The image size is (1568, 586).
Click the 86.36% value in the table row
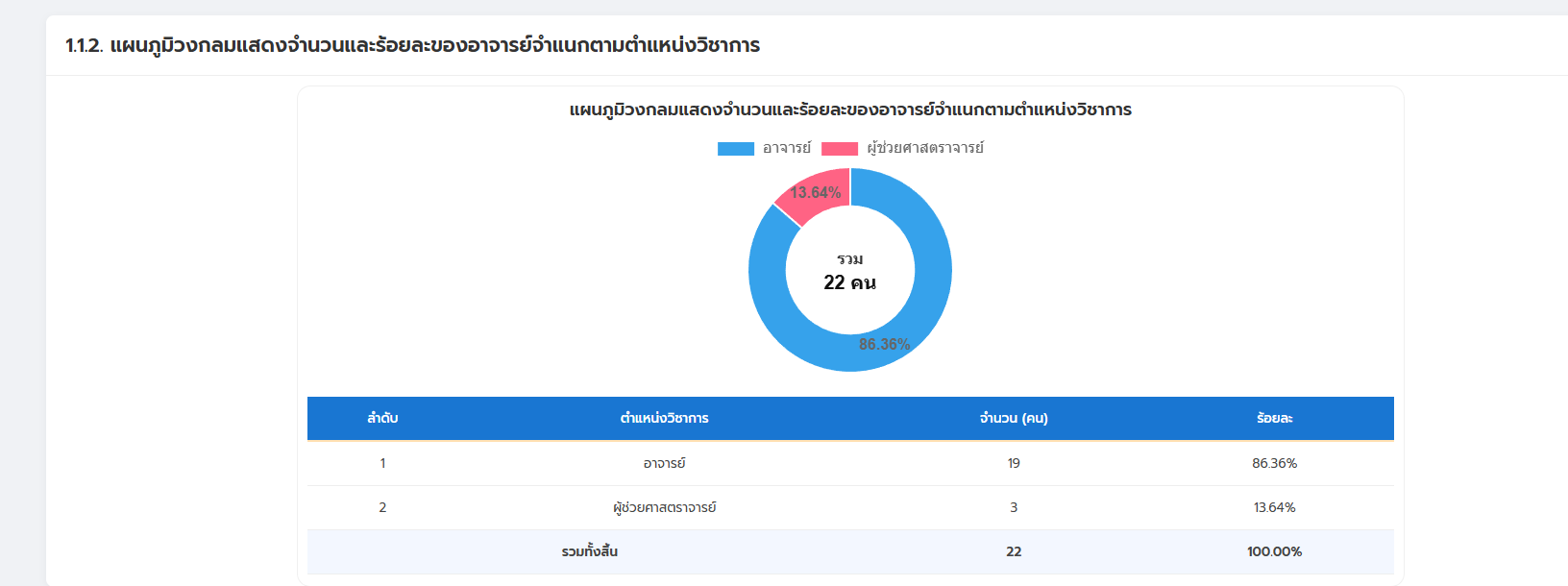tap(1274, 463)
